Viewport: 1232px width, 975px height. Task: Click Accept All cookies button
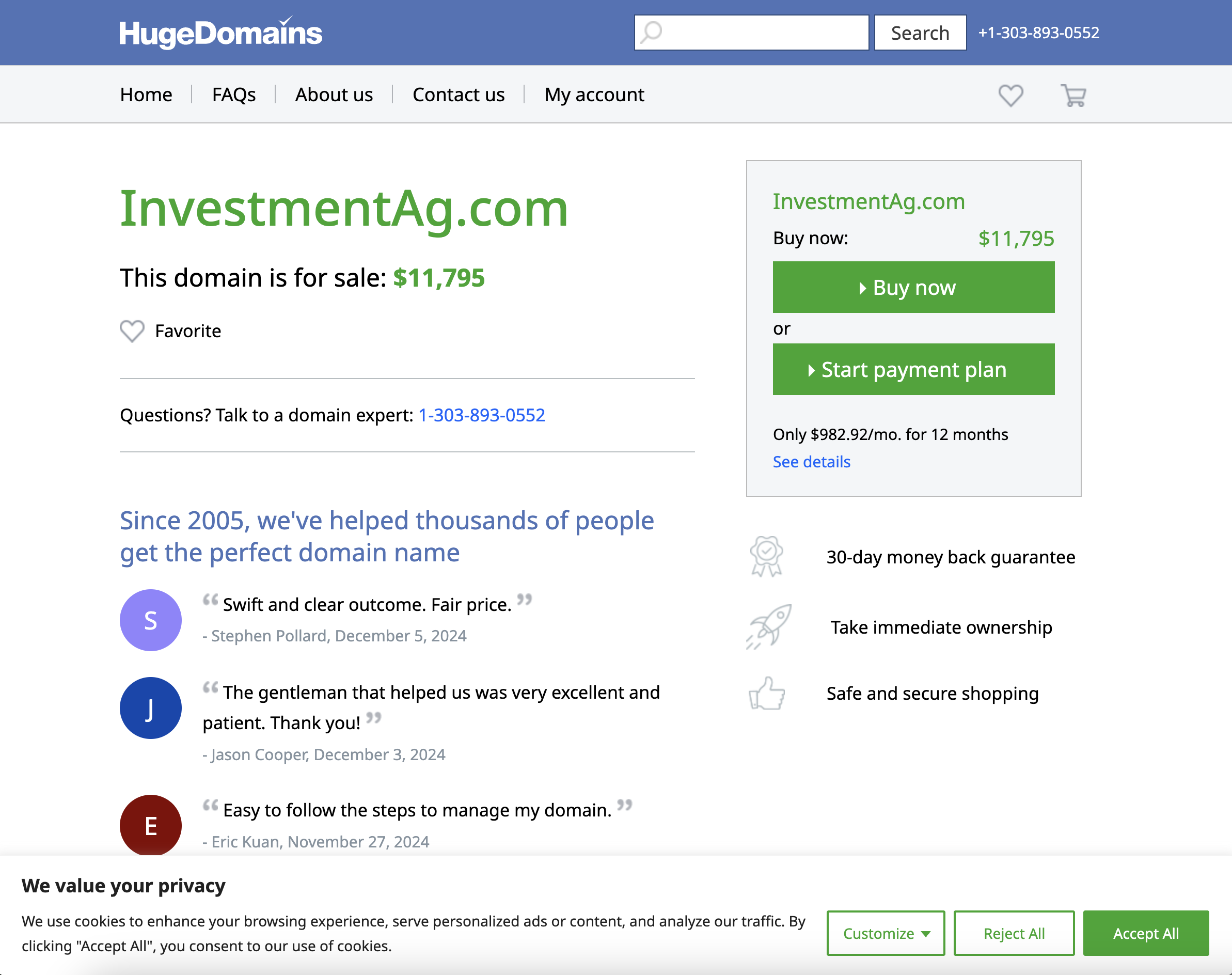(x=1145, y=933)
